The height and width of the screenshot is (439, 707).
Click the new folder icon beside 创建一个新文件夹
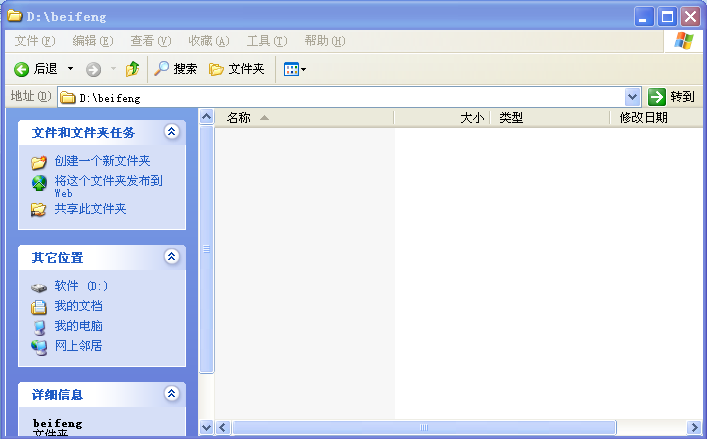click(39, 162)
